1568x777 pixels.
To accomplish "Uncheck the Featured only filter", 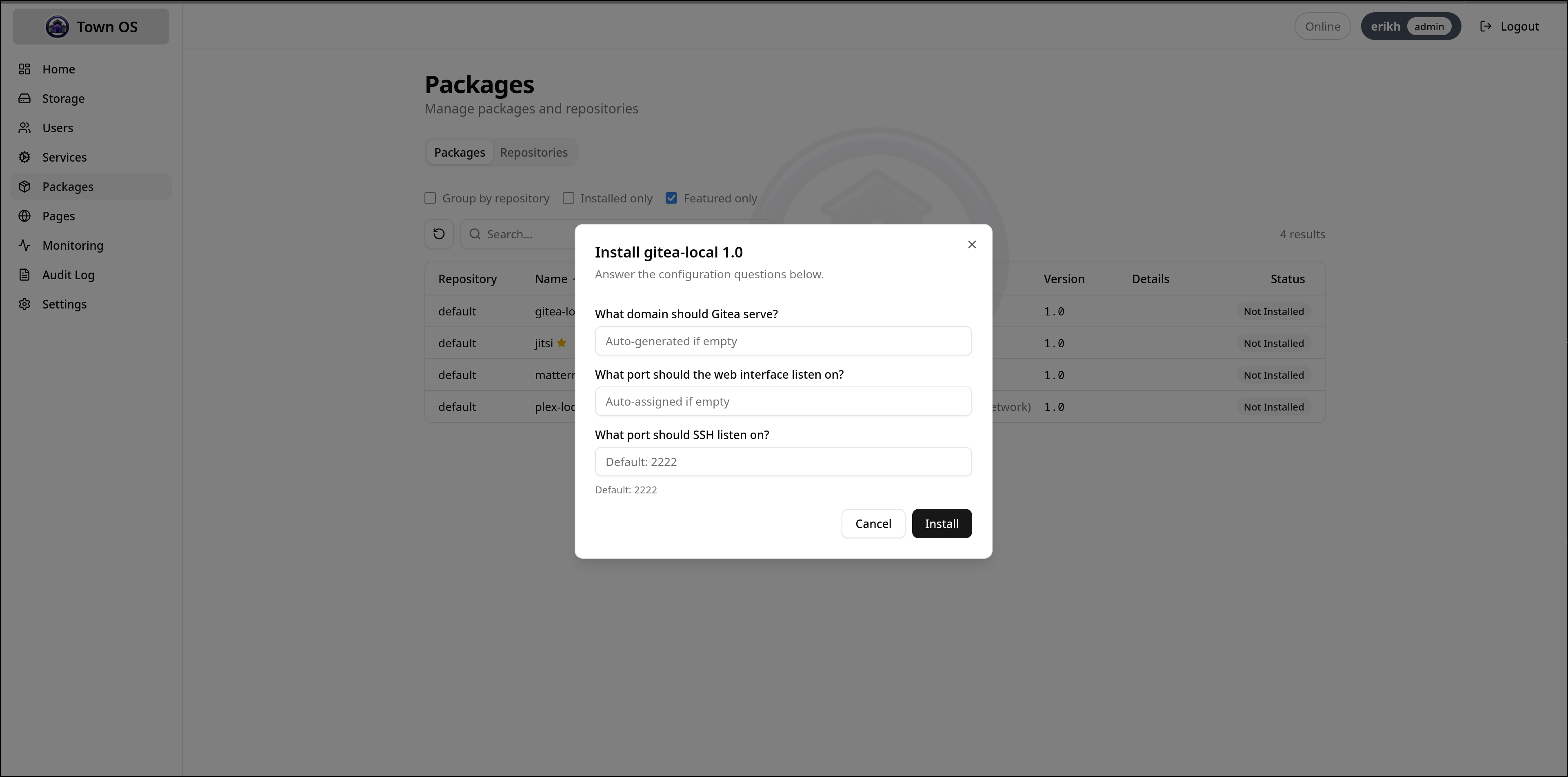I will click(671, 198).
